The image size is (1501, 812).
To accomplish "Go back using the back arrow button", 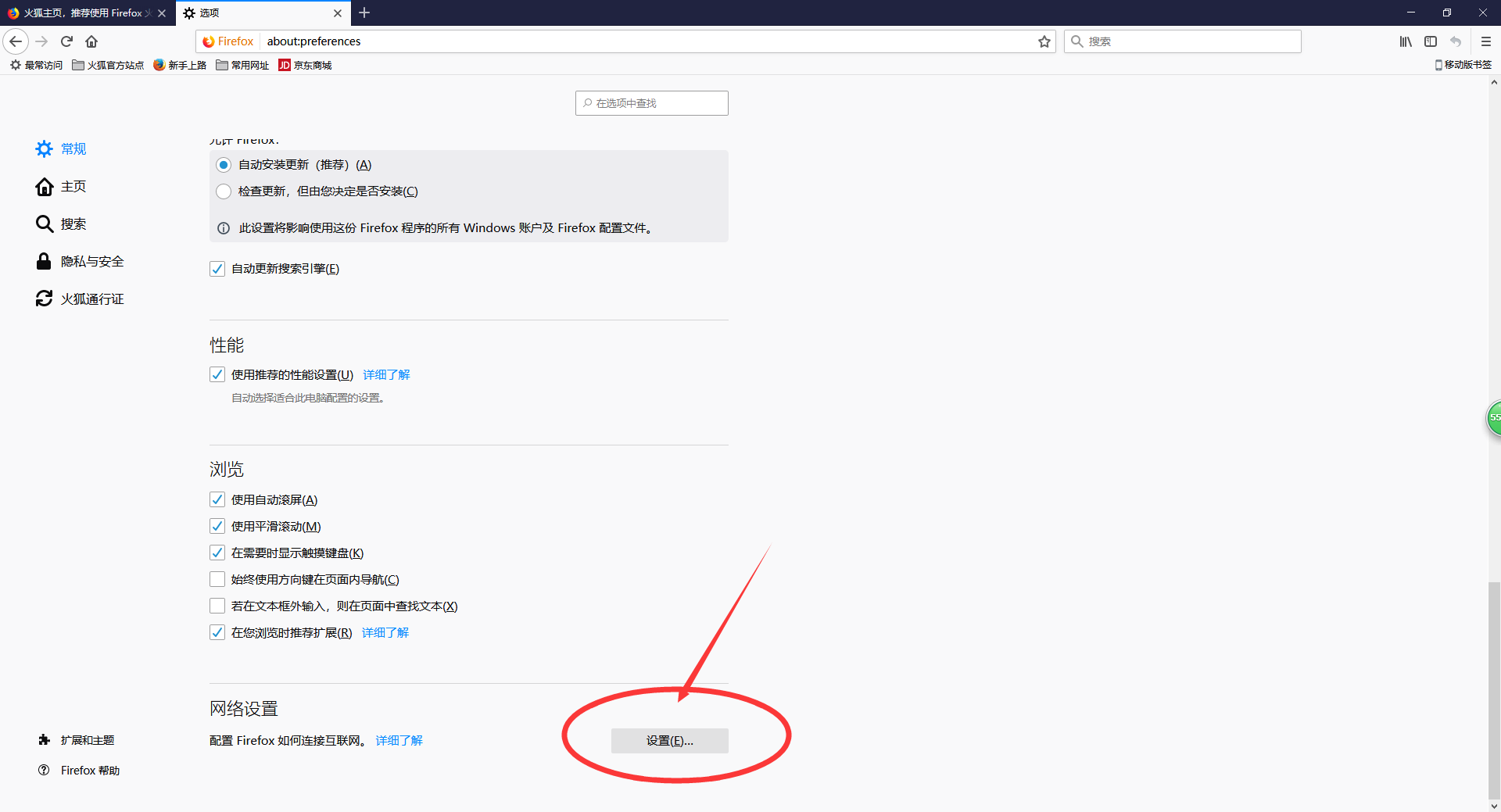I will (x=16, y=41).
